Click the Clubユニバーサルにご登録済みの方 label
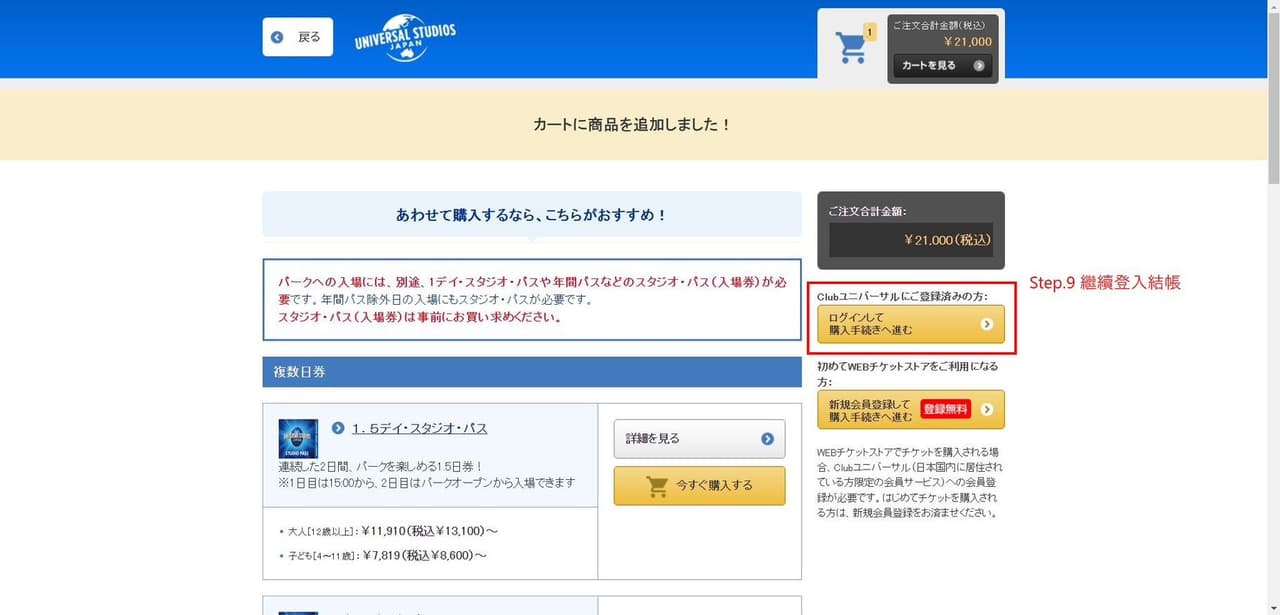This screenshot has height=615, width=1280. click(902, 297)
